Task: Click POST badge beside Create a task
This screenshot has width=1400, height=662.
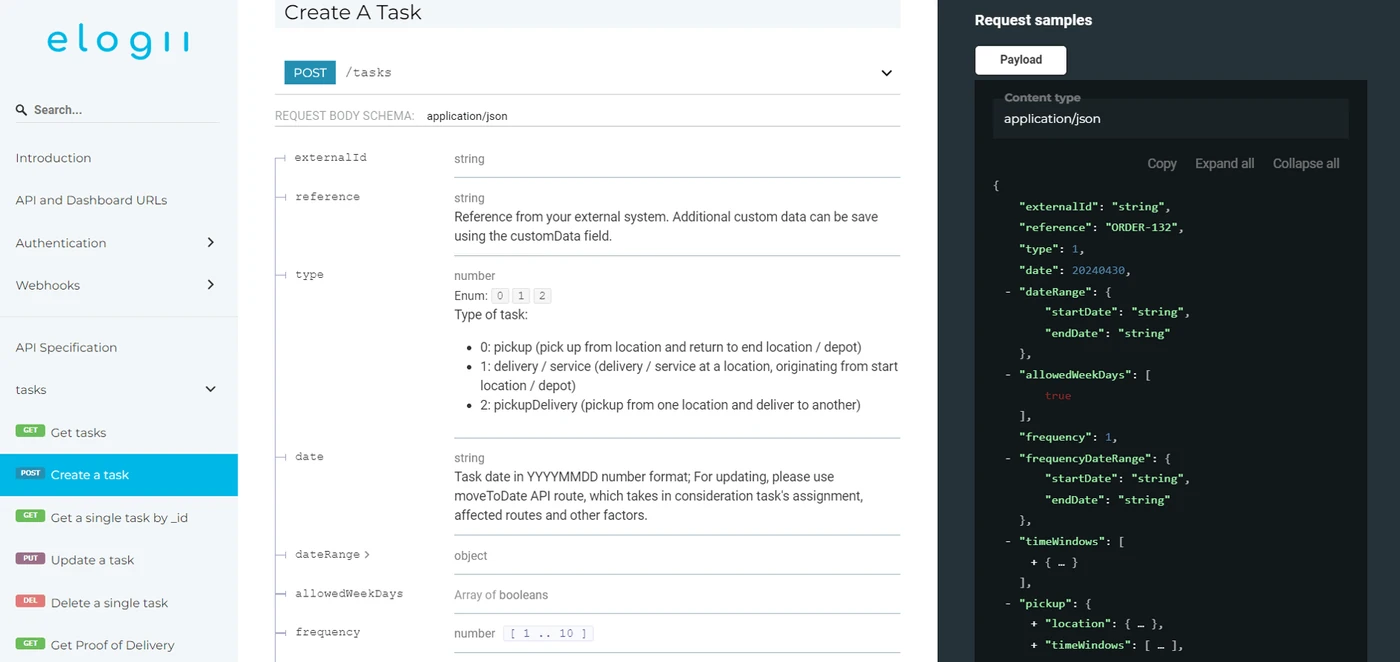Action: point(30,473)
